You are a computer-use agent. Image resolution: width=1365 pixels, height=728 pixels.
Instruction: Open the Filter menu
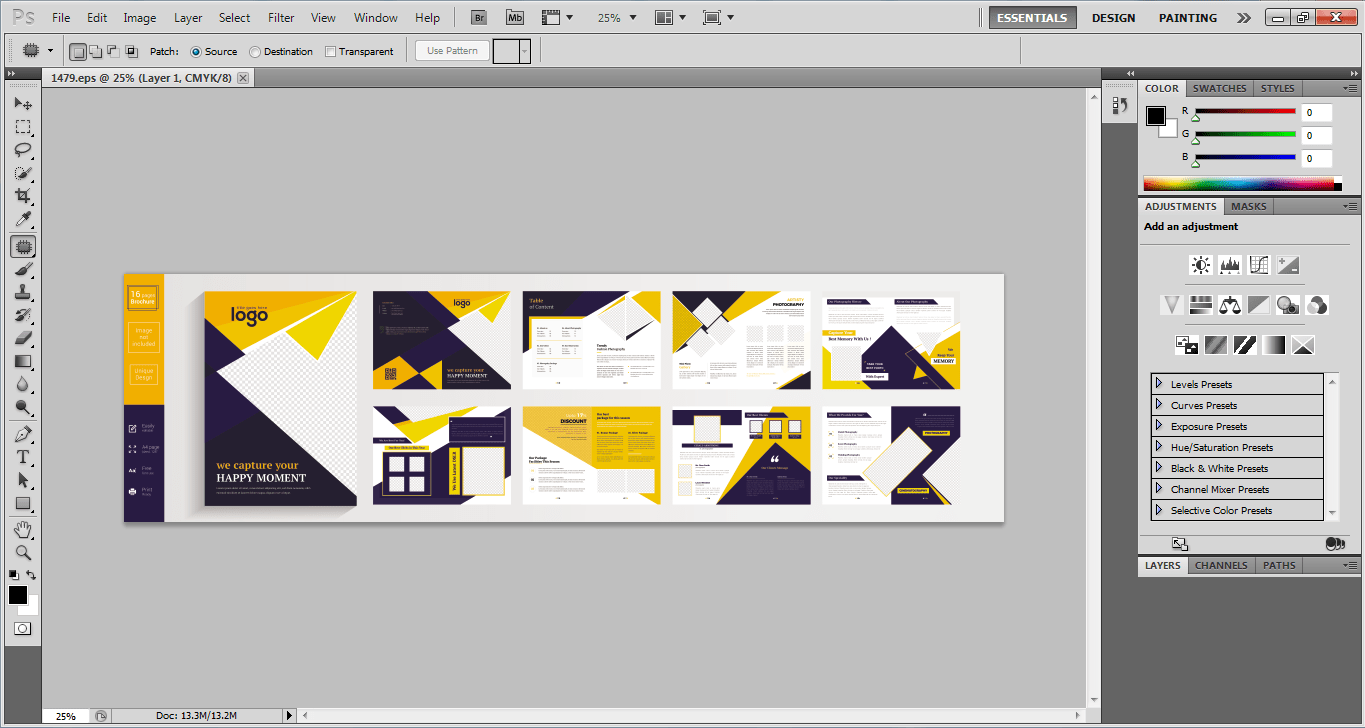tap(281, 18)
